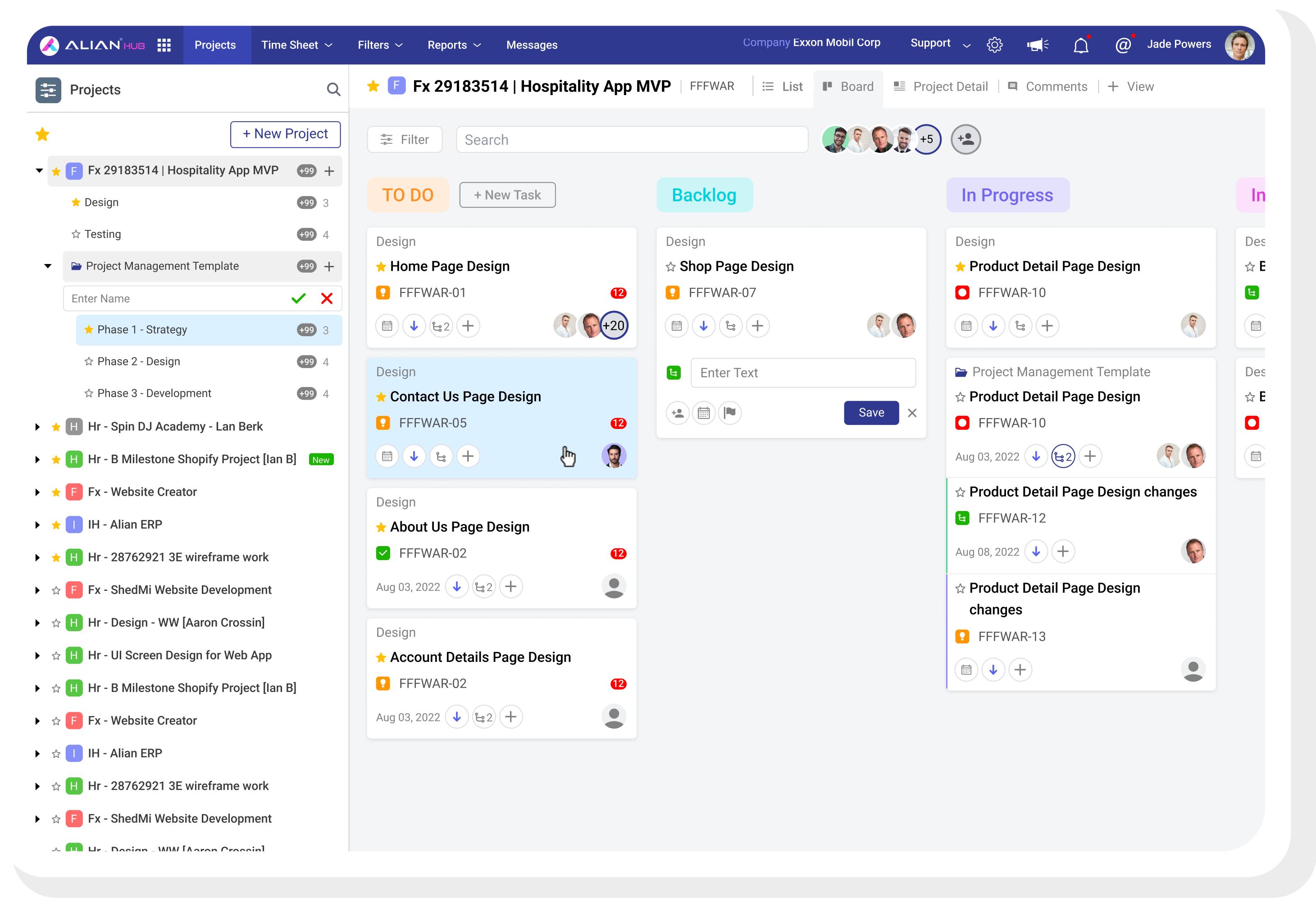This screenshot has width=1316, height=898.
Task: Add item to Fx 29183514 project plus
Action: [x=329, y=171]
